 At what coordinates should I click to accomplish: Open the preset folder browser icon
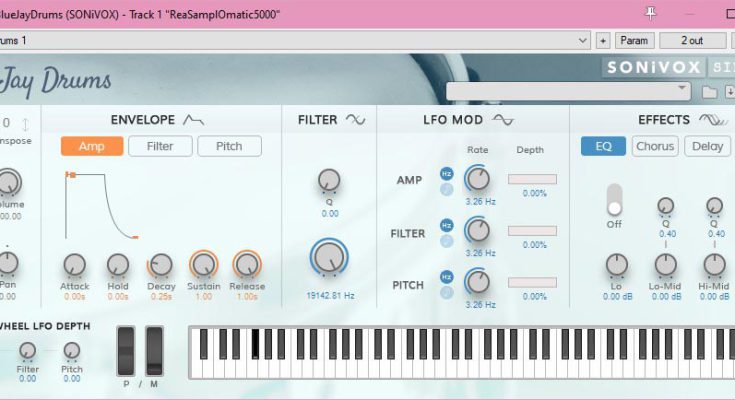point(709,92)
